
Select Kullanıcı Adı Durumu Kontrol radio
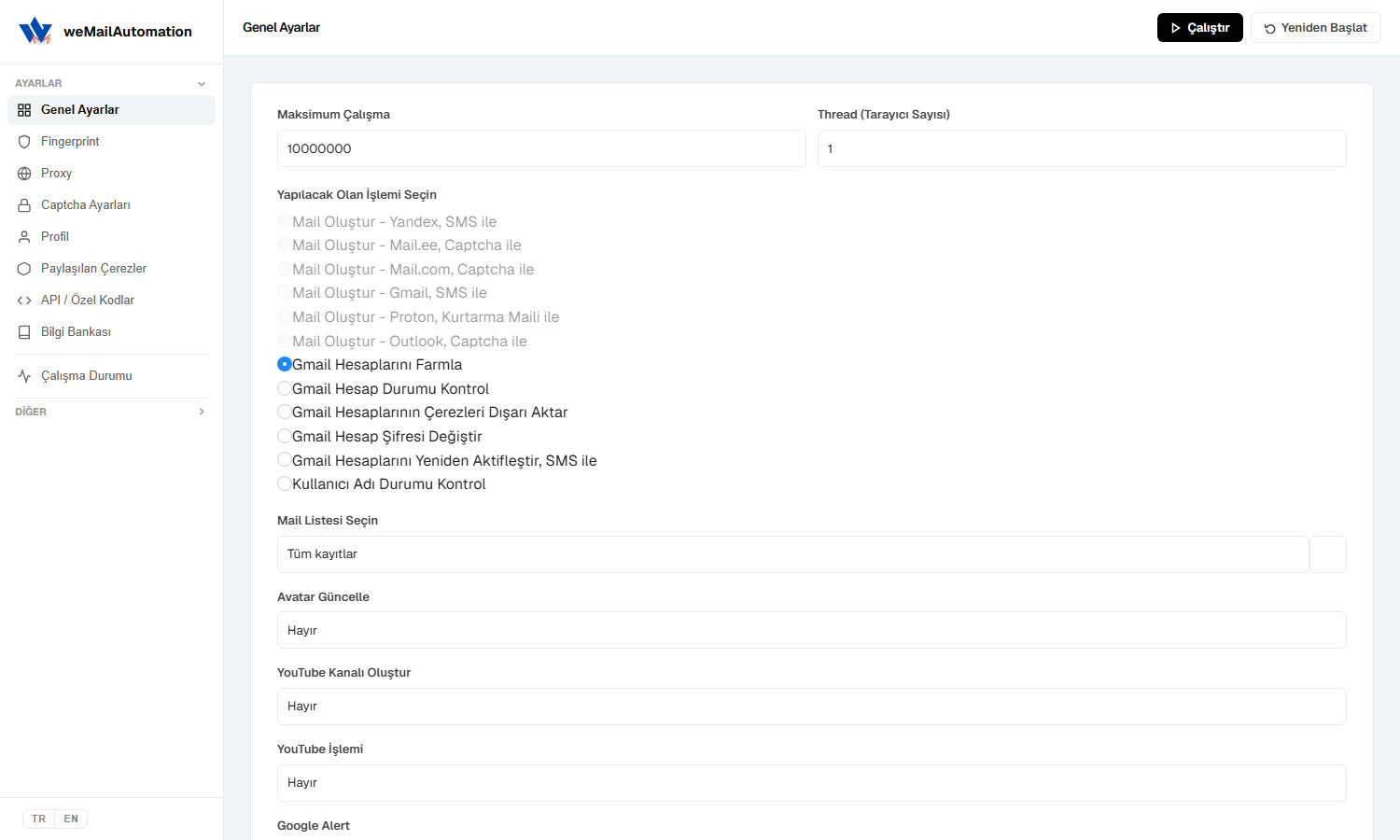[285, 483]
